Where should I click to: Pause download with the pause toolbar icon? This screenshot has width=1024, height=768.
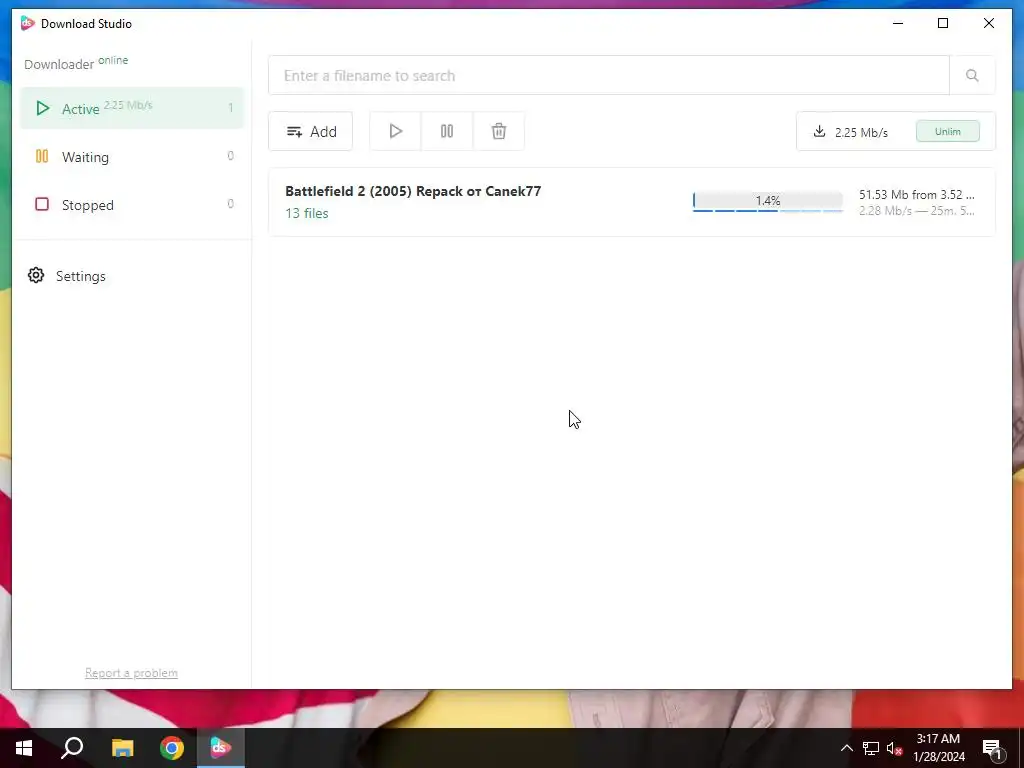coord(447,131)
